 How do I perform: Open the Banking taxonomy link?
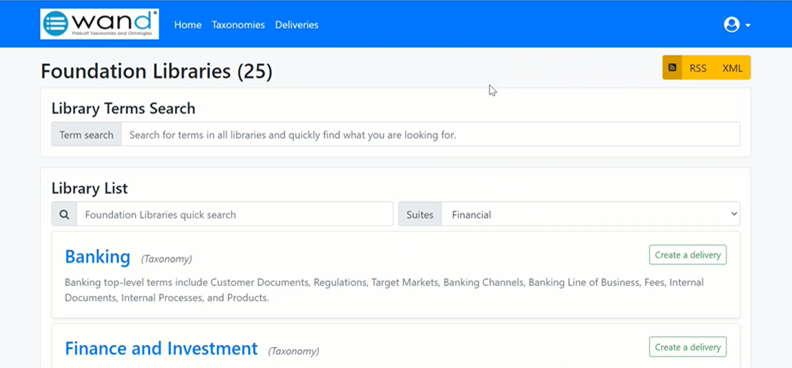pos(97,256)
